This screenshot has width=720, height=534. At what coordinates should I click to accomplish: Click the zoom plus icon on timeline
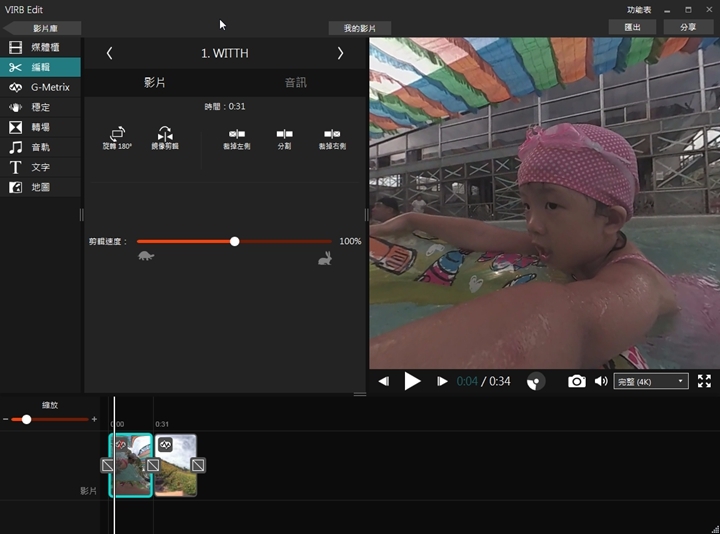coord(94,419)
